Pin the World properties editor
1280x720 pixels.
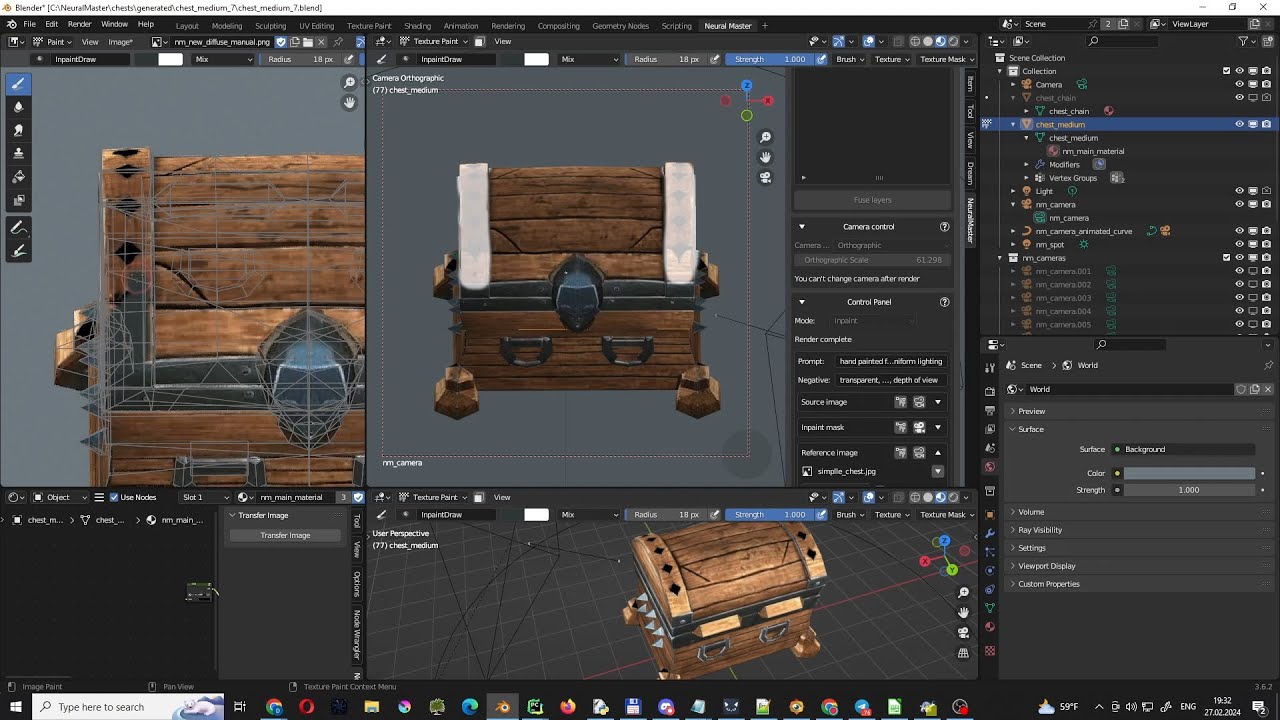pos(1268,366)
